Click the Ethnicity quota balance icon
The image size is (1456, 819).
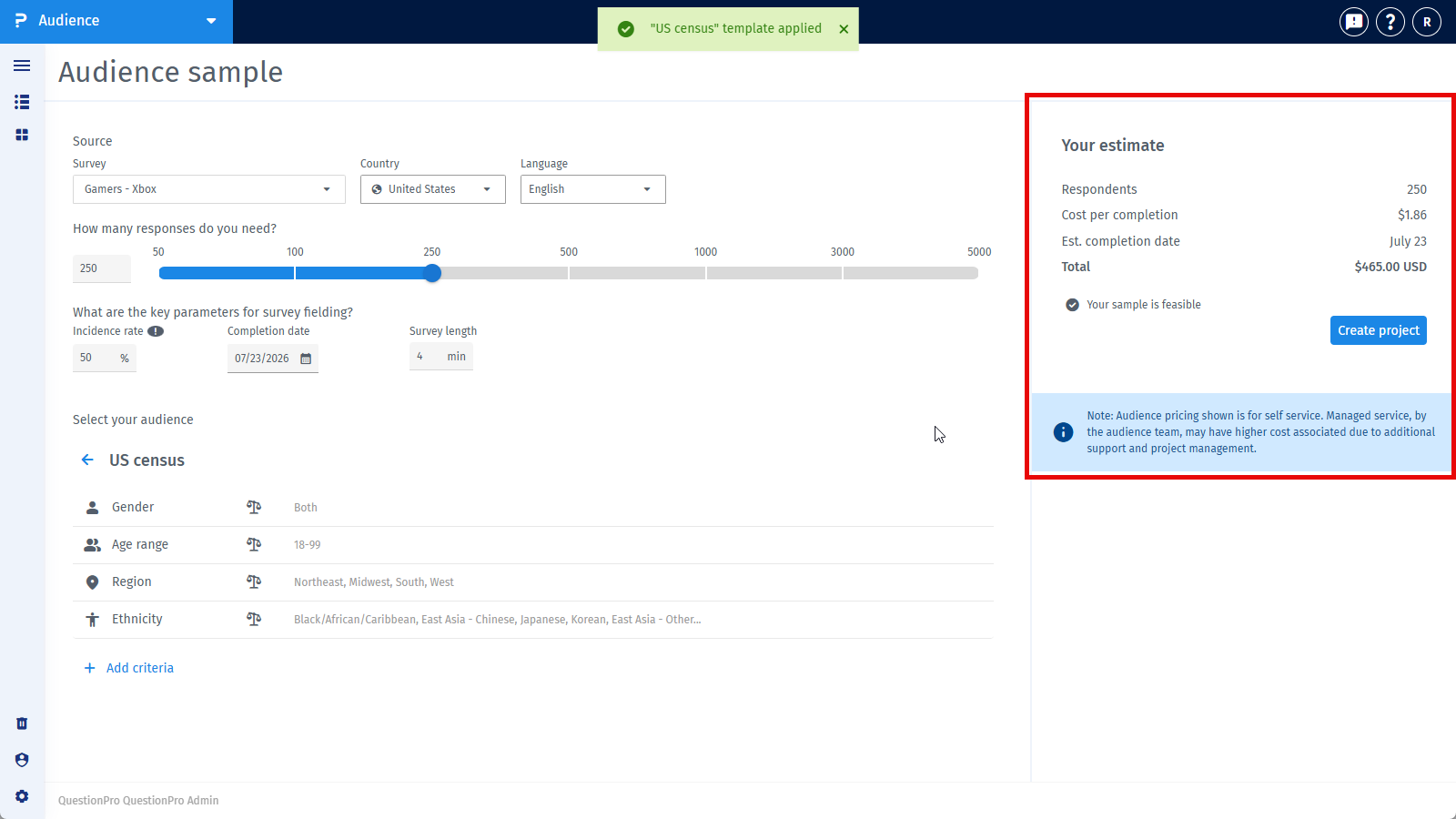point(254,619)
